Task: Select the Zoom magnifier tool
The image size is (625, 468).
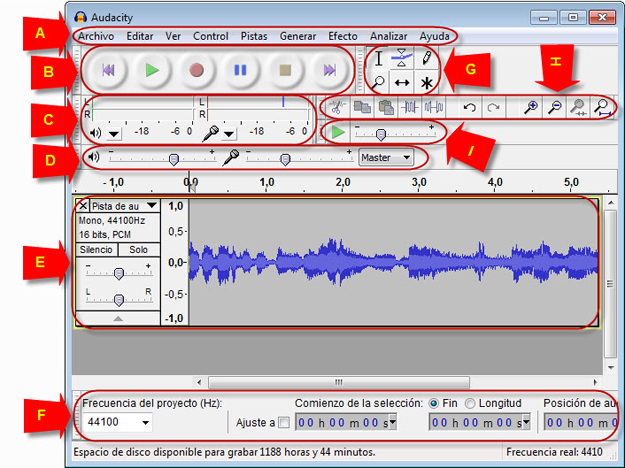Action: pos(378,83)
